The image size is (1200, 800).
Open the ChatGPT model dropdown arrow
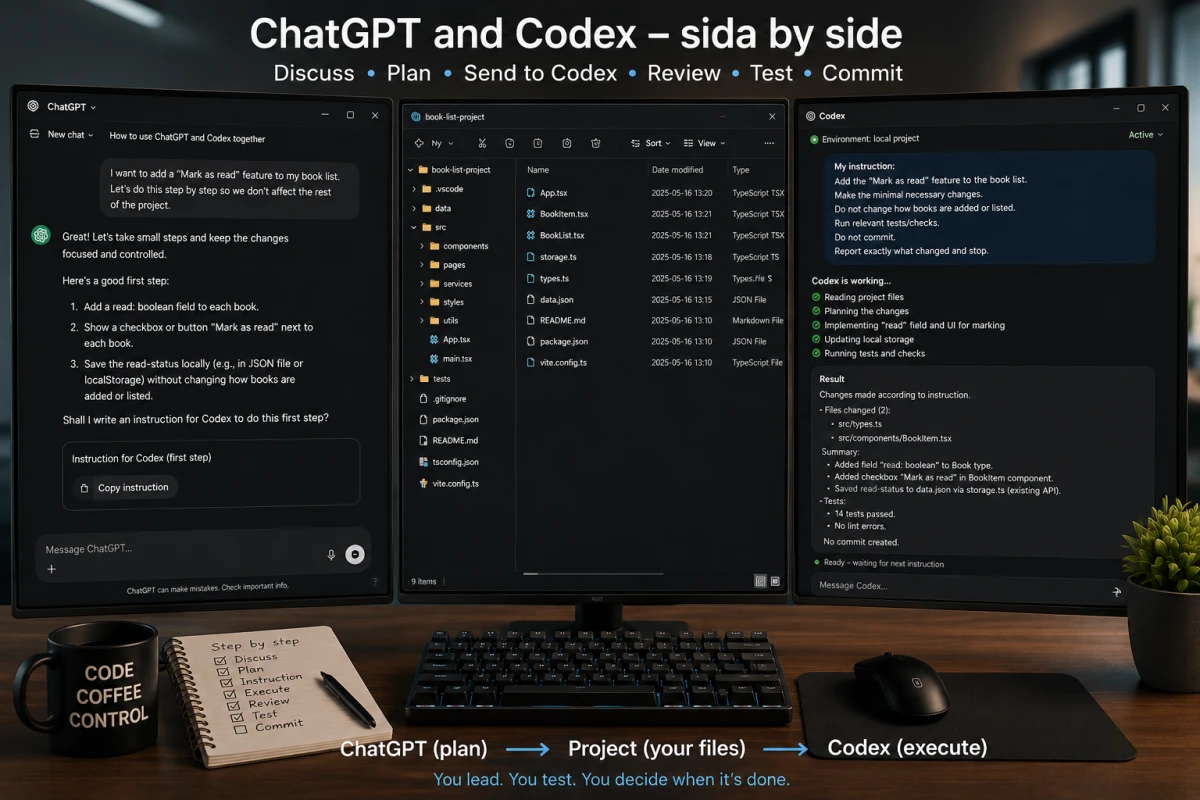(93, 107)
